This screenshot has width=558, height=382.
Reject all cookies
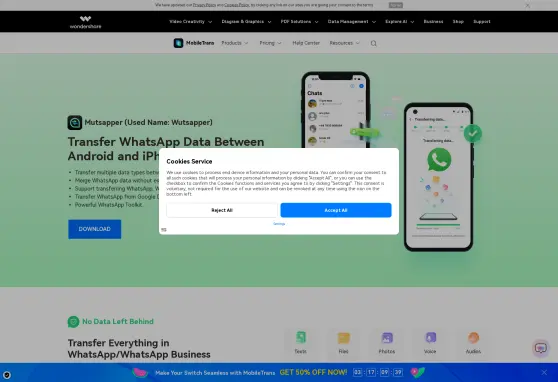222,210
